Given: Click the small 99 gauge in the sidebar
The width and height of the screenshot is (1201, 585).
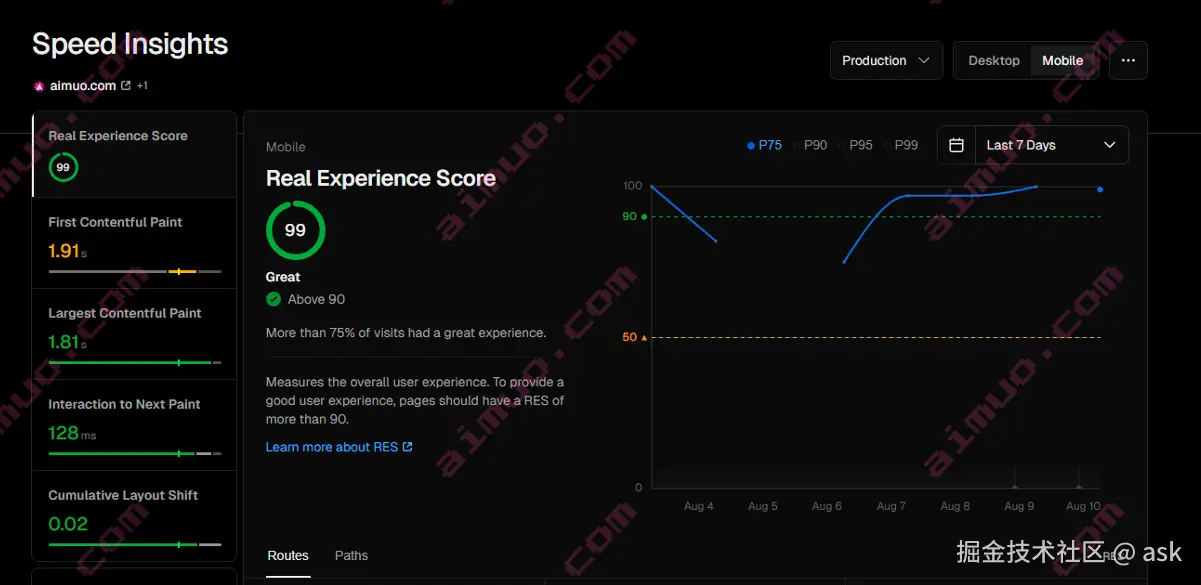Looking at the screenshot, I should click(63, 167).
